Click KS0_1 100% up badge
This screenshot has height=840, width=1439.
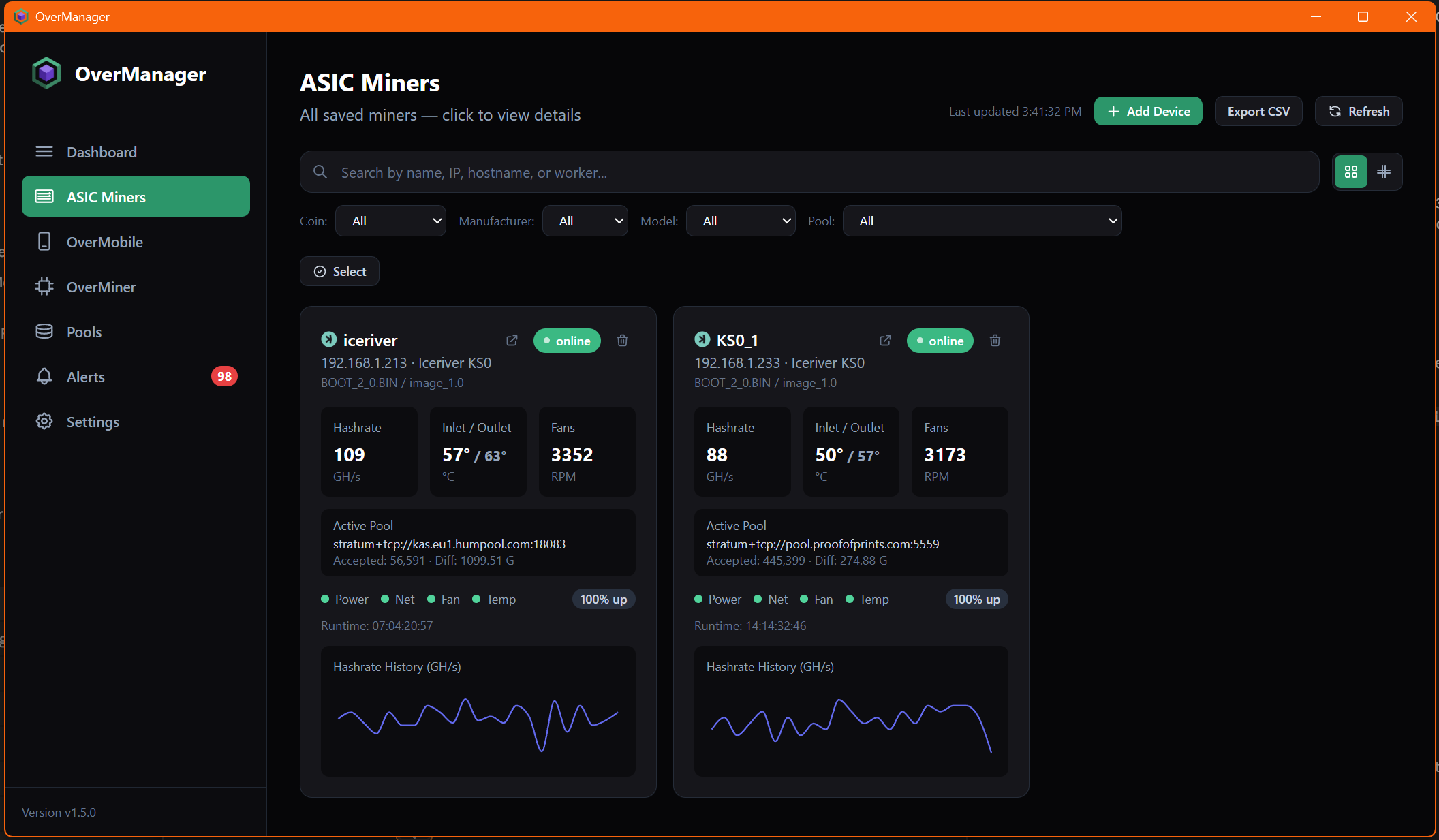[x=977, y=599]
